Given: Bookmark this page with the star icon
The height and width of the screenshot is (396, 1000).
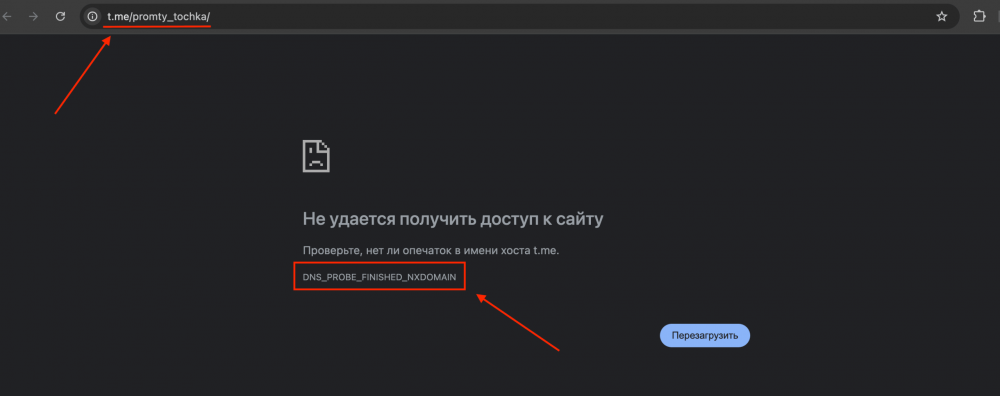Looking at the screenshot, I should pos(941,17).
